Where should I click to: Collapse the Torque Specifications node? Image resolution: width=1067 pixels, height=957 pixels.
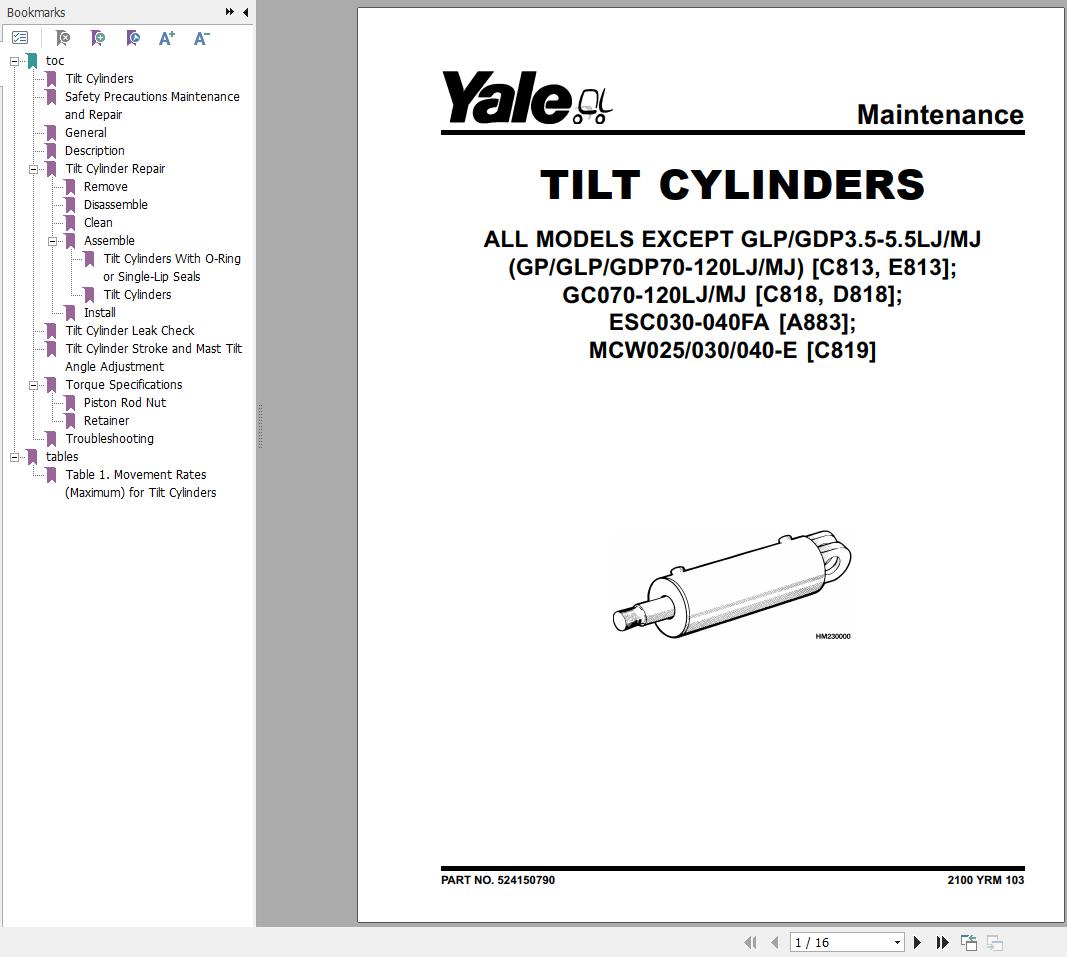33,385
